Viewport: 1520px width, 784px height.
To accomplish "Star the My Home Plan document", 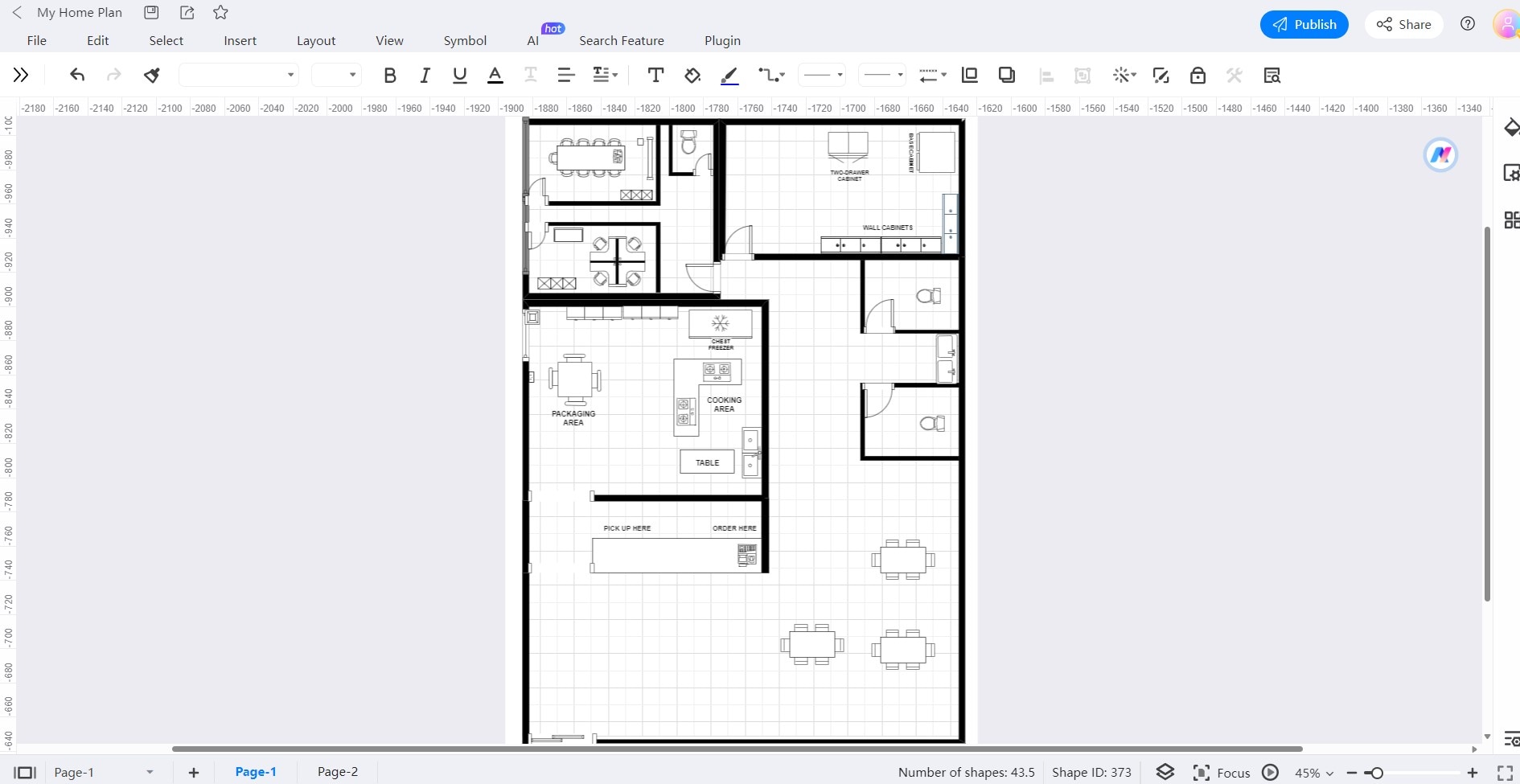I will coord(221,12).
